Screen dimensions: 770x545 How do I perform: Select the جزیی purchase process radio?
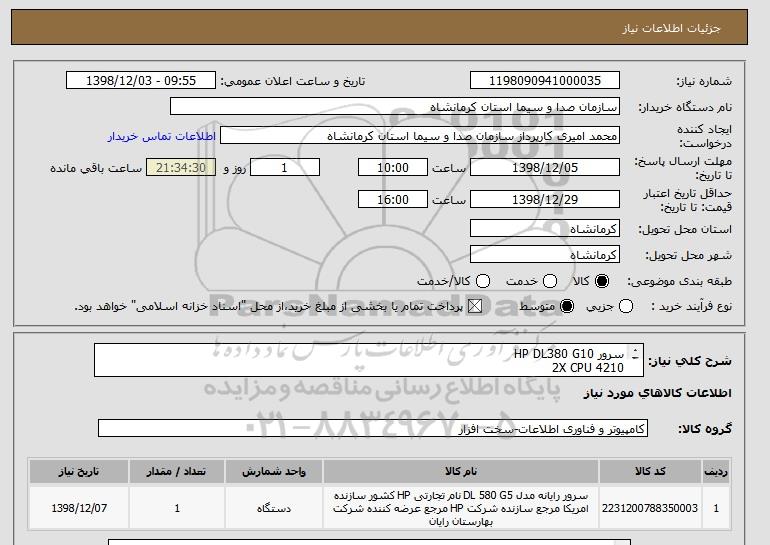pyautogui.click(x=626, y=306)
